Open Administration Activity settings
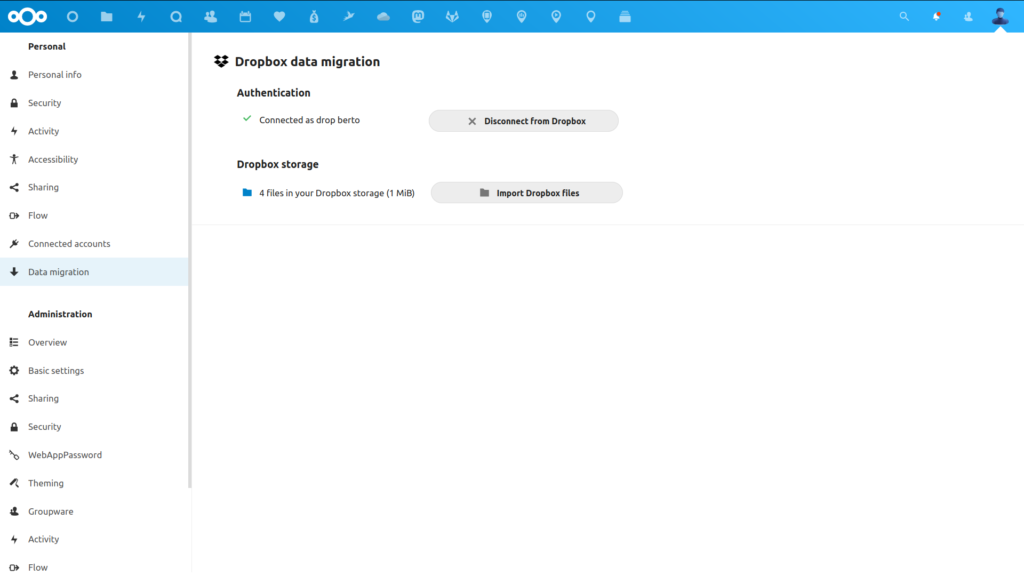The width and height of the screenshot is (1024, 576). [94, 539]
